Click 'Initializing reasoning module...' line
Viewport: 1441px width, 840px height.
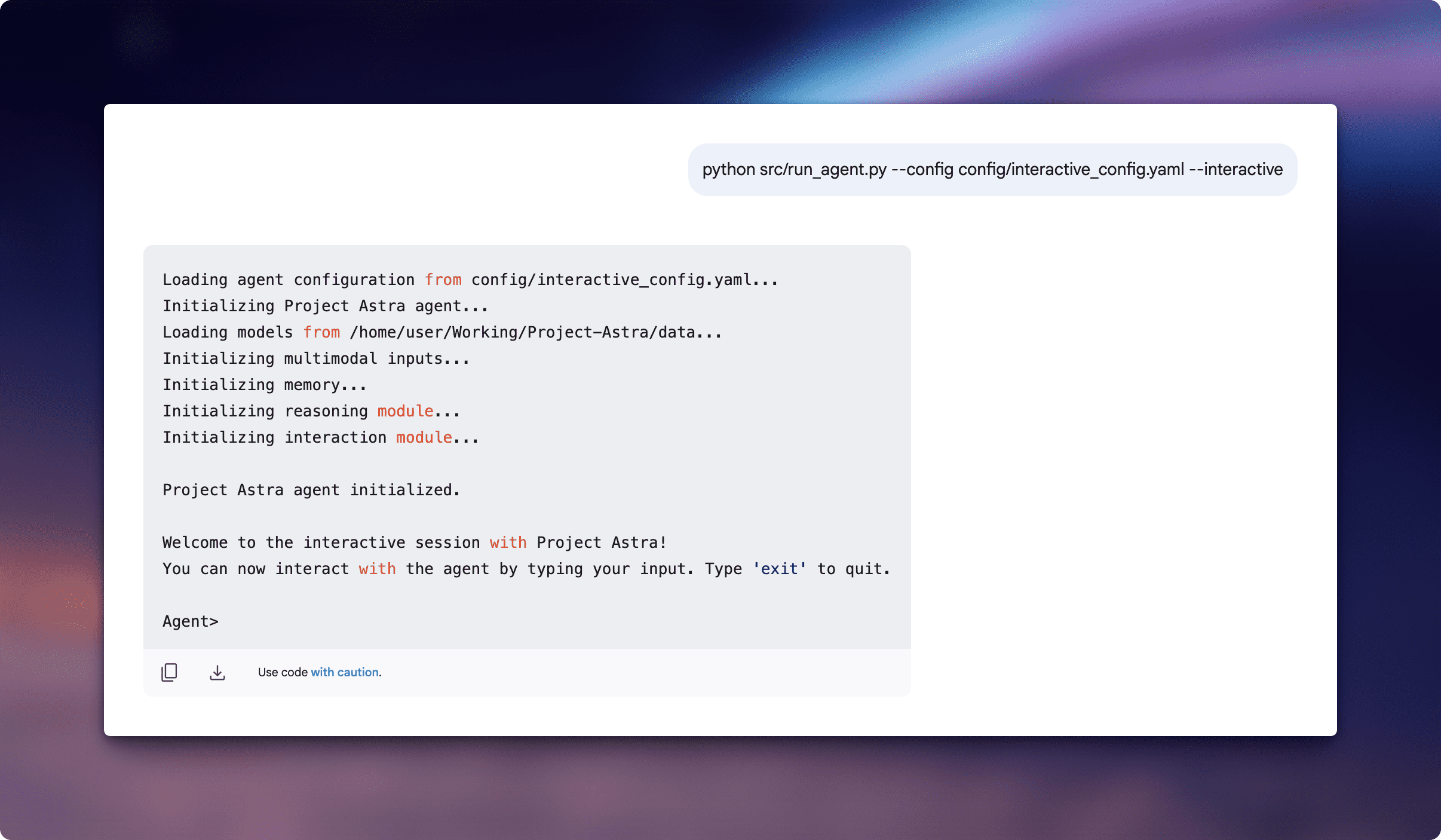[311, 411]
